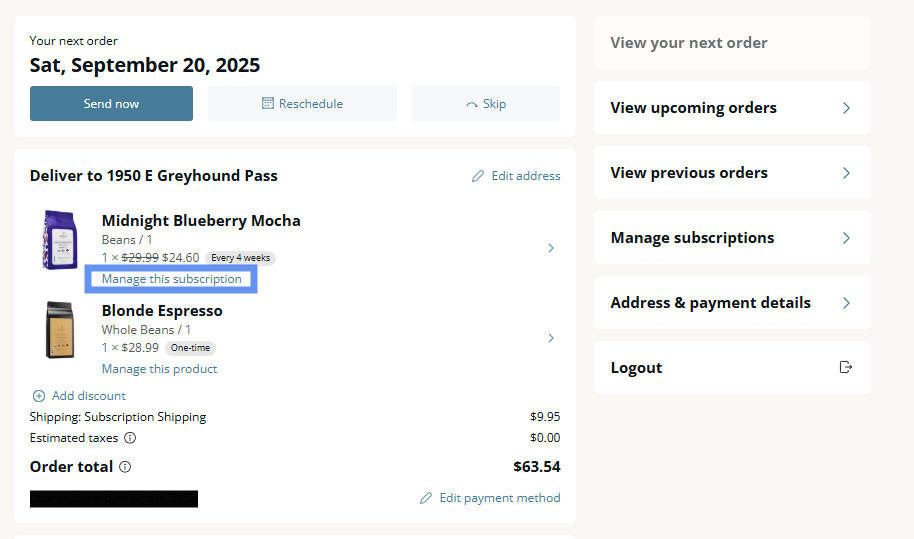
Task: Click the plus circle Add discount icon
Action: pyautogui.click(x=38, y=396)
